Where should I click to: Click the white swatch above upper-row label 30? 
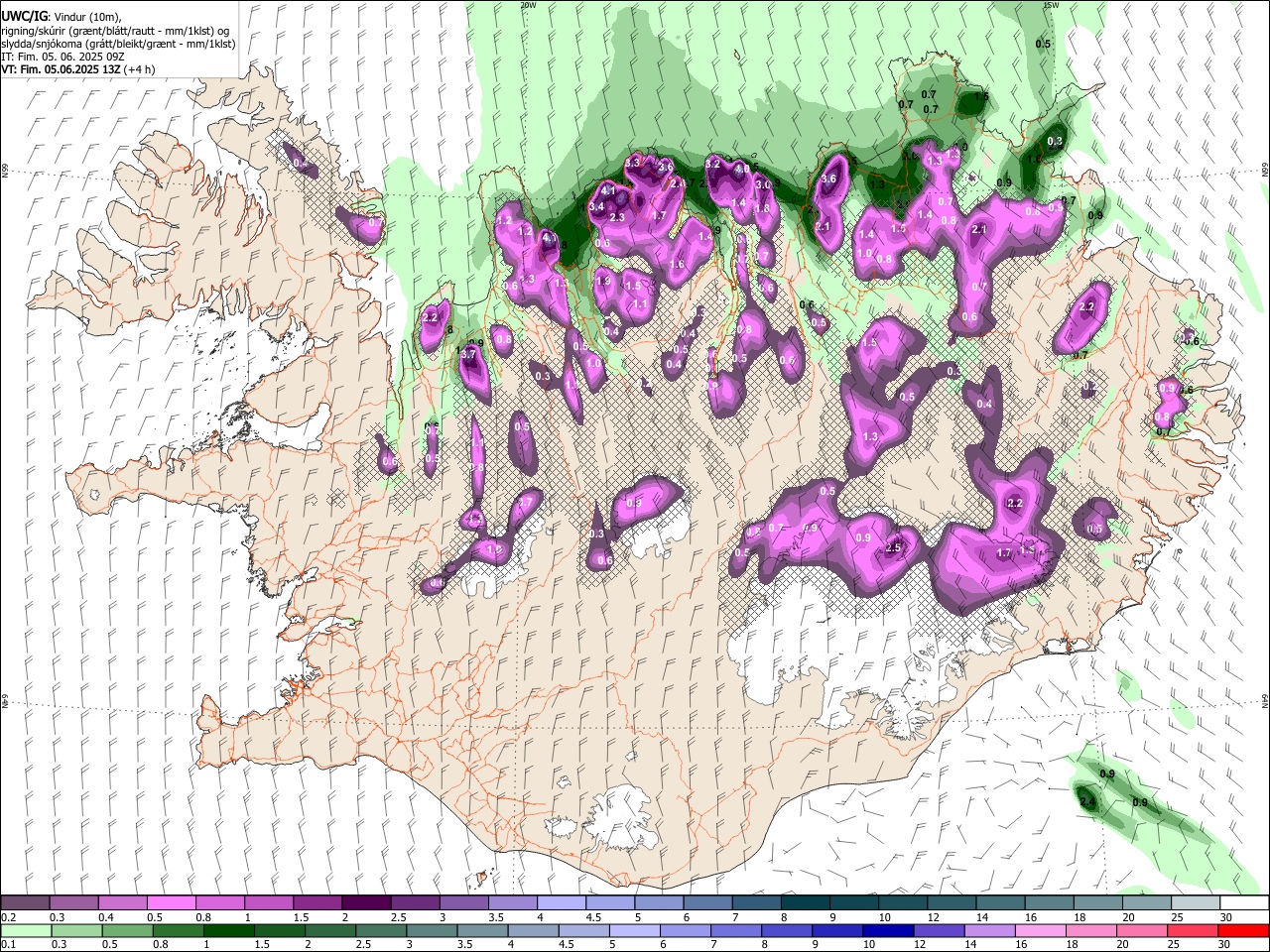[1244, 903]
